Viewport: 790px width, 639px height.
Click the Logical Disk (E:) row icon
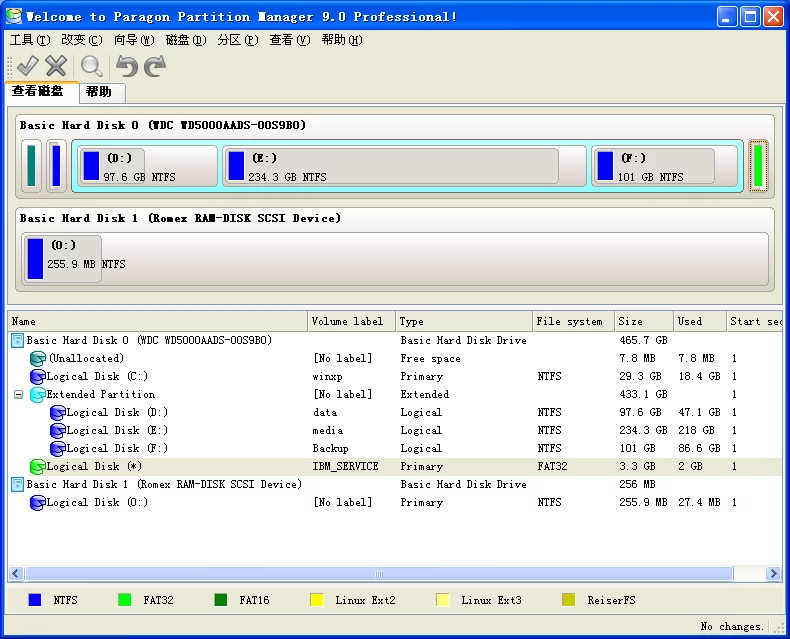point(58,431)
